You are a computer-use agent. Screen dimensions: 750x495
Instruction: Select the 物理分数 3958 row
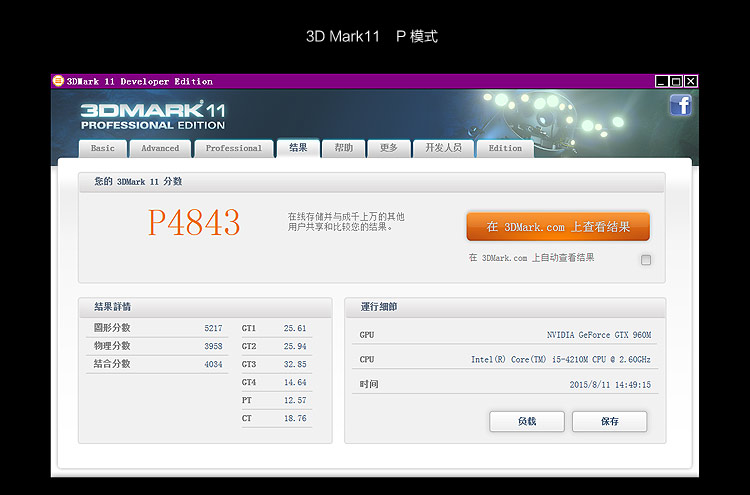[x=157, y=346]
